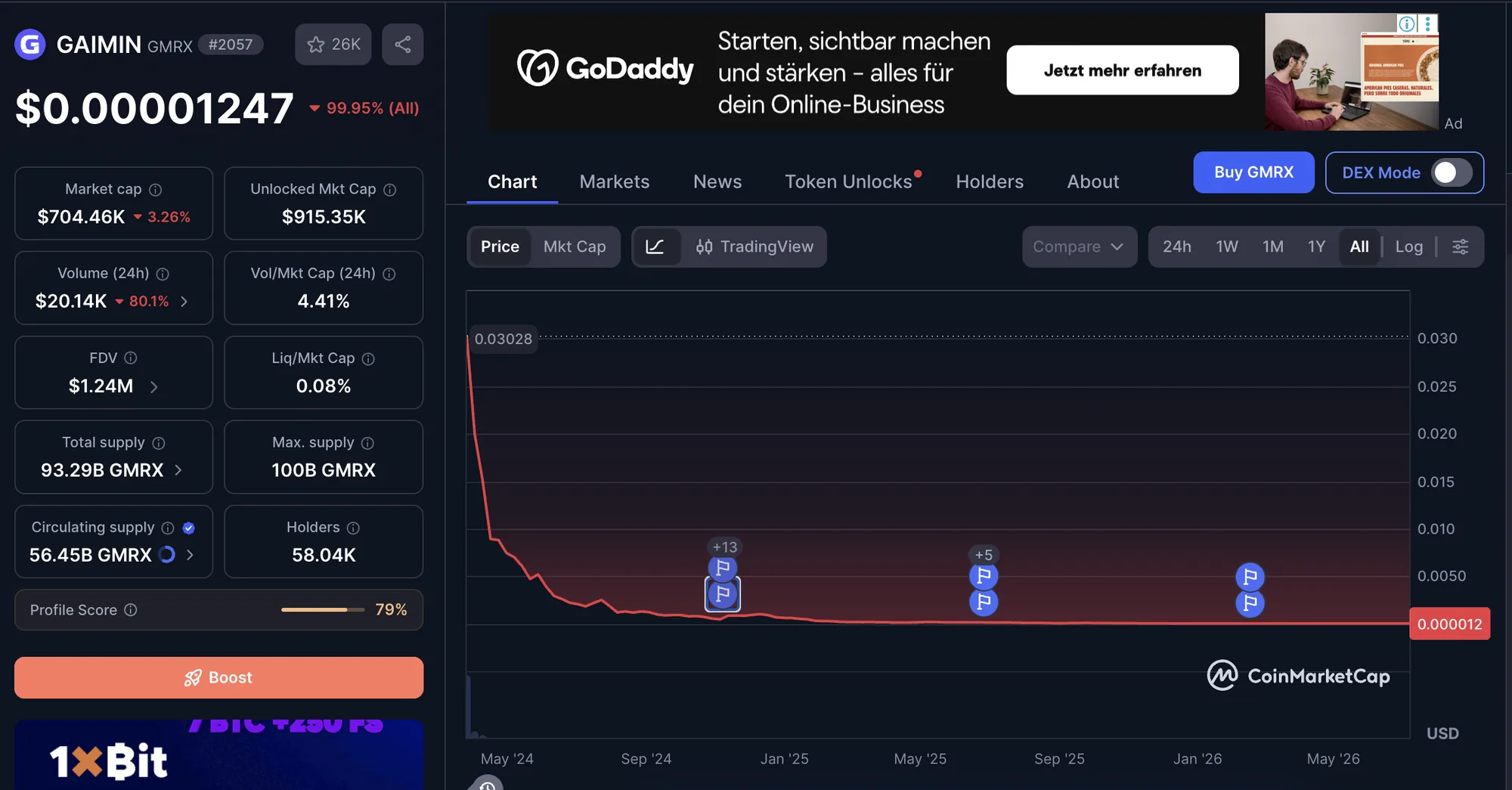Click the 0.000012 current price label
Viewport: 1512px width, 790px height.
coord(1450,624)
